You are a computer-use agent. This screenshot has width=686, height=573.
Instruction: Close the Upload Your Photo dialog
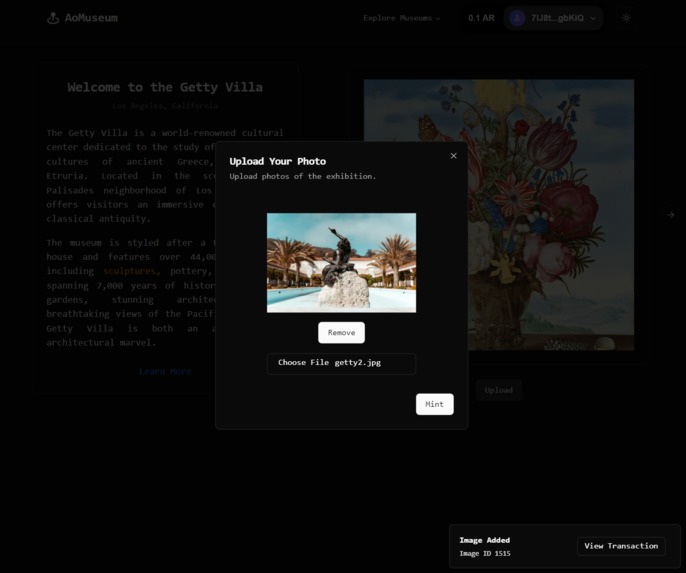pos(454,156)
